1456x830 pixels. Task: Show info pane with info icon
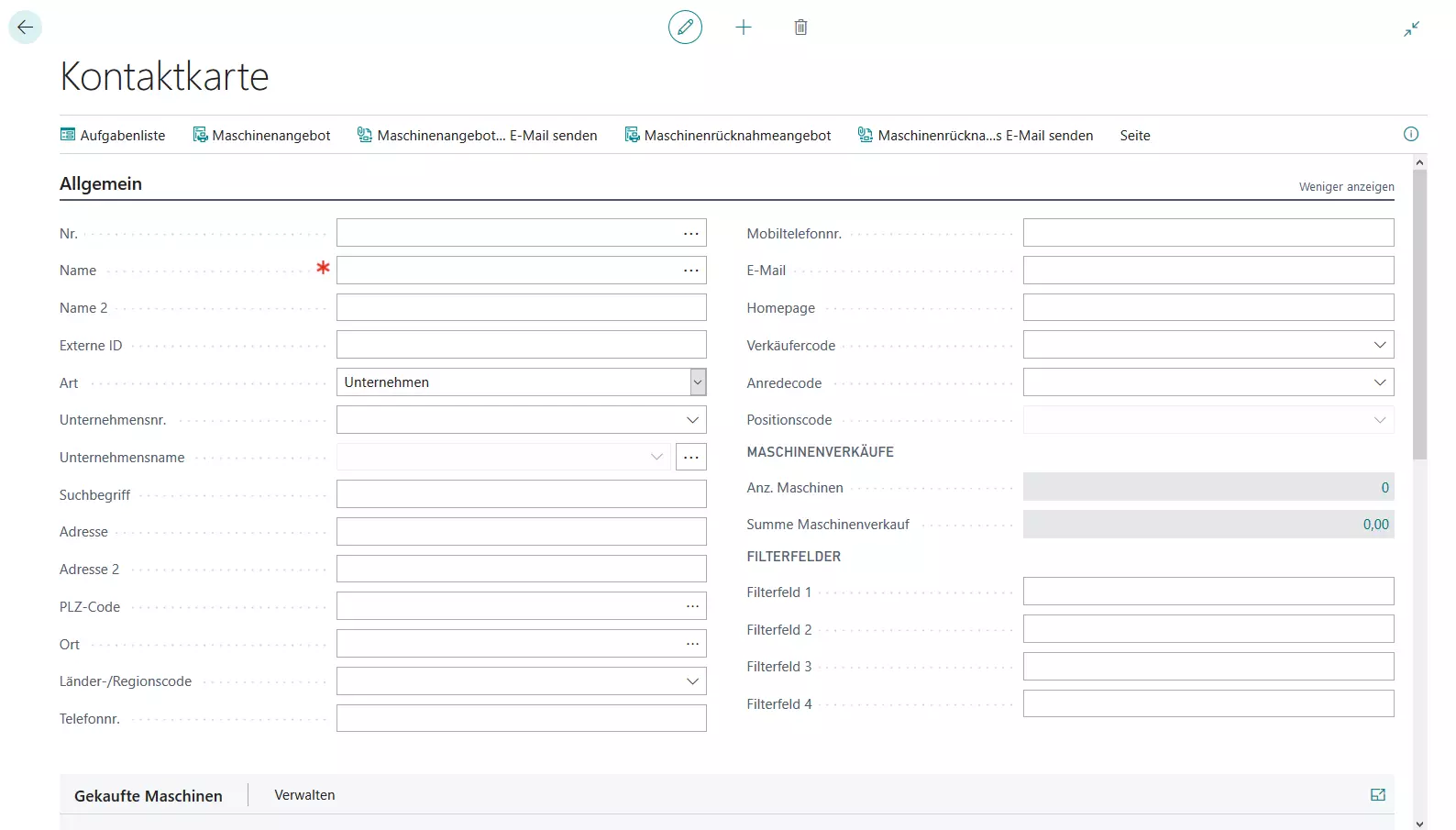coord(1411,134)
